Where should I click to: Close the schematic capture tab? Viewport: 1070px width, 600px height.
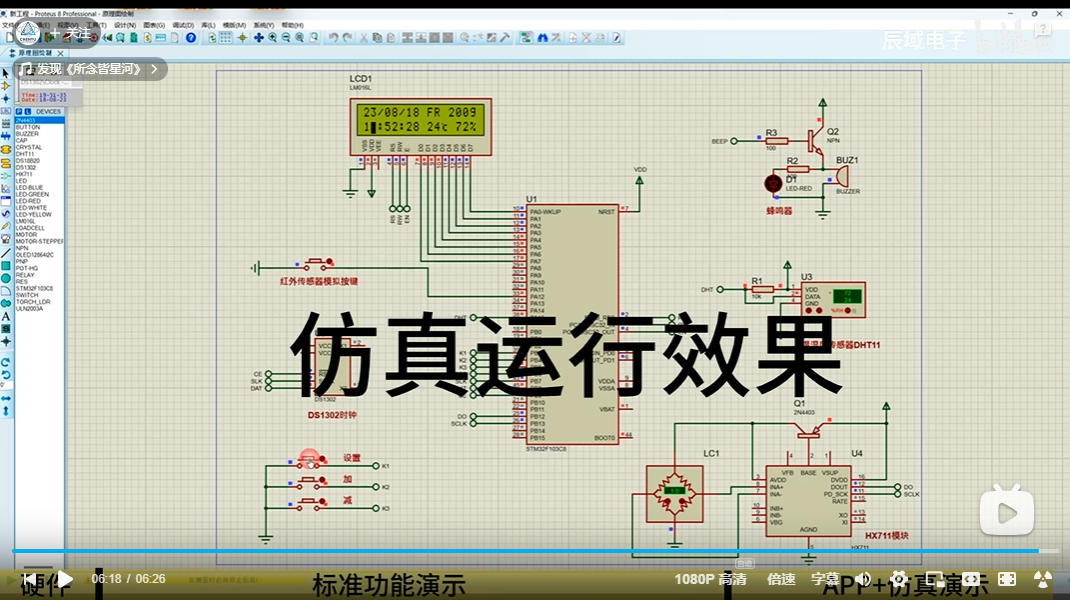point(60,53)
